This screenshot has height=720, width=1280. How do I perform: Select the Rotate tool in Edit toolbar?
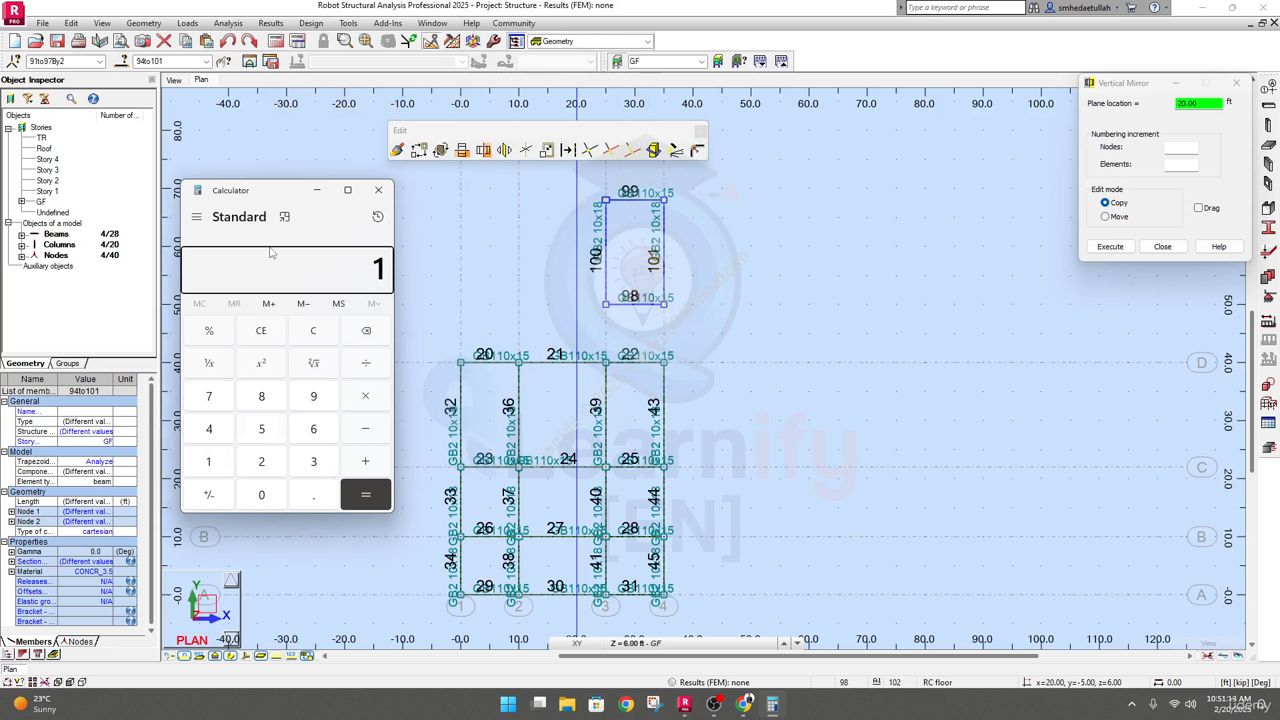pos(440,150)
